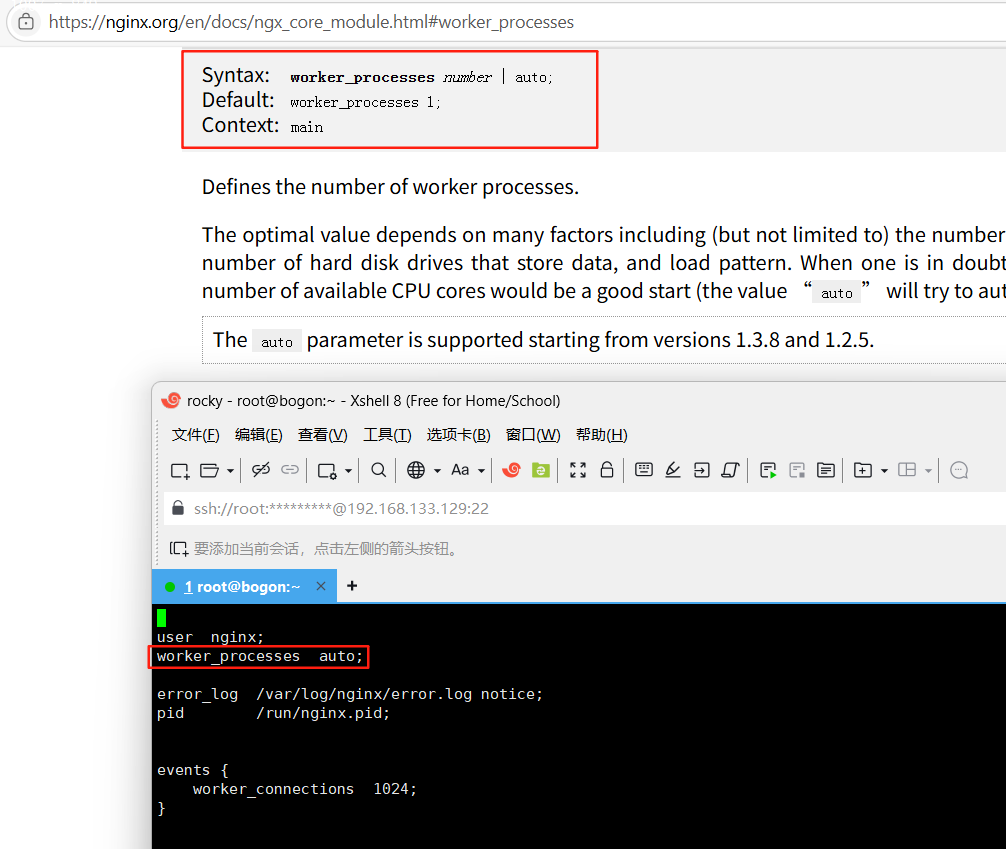Image resolution: width=1006 pixels, height=849 pixels.
Task: Click the lock icon in Xshell address bar
Action: [x=178, y=508]
